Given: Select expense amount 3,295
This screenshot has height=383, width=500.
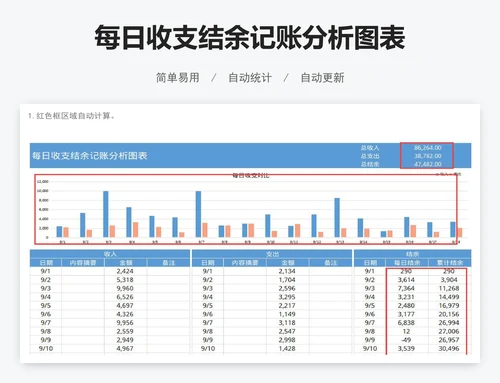Looking at the screenshot, I should [287, 297].
